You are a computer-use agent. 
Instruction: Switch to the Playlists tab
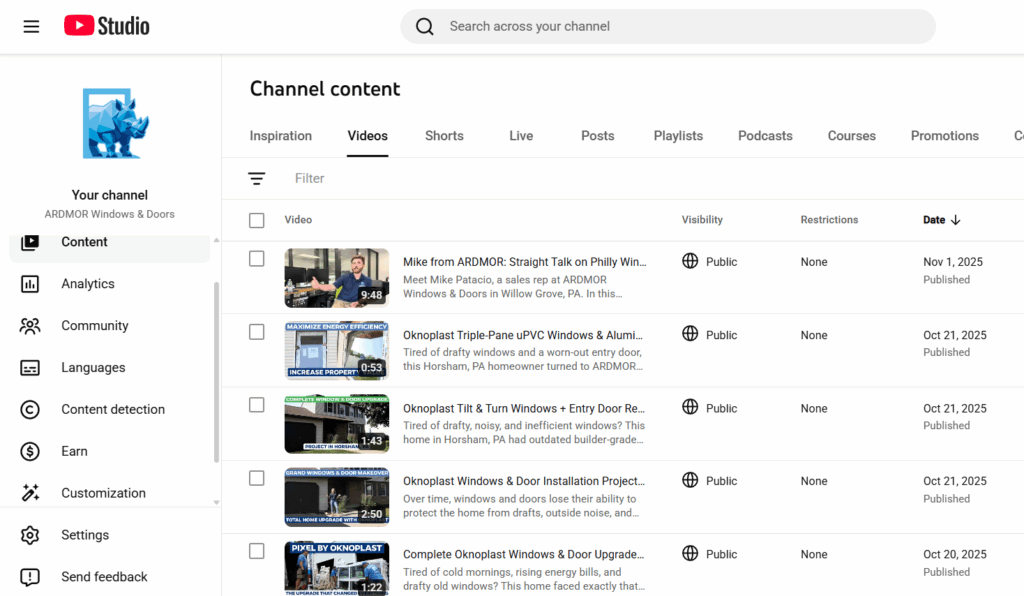click(678, 136)
